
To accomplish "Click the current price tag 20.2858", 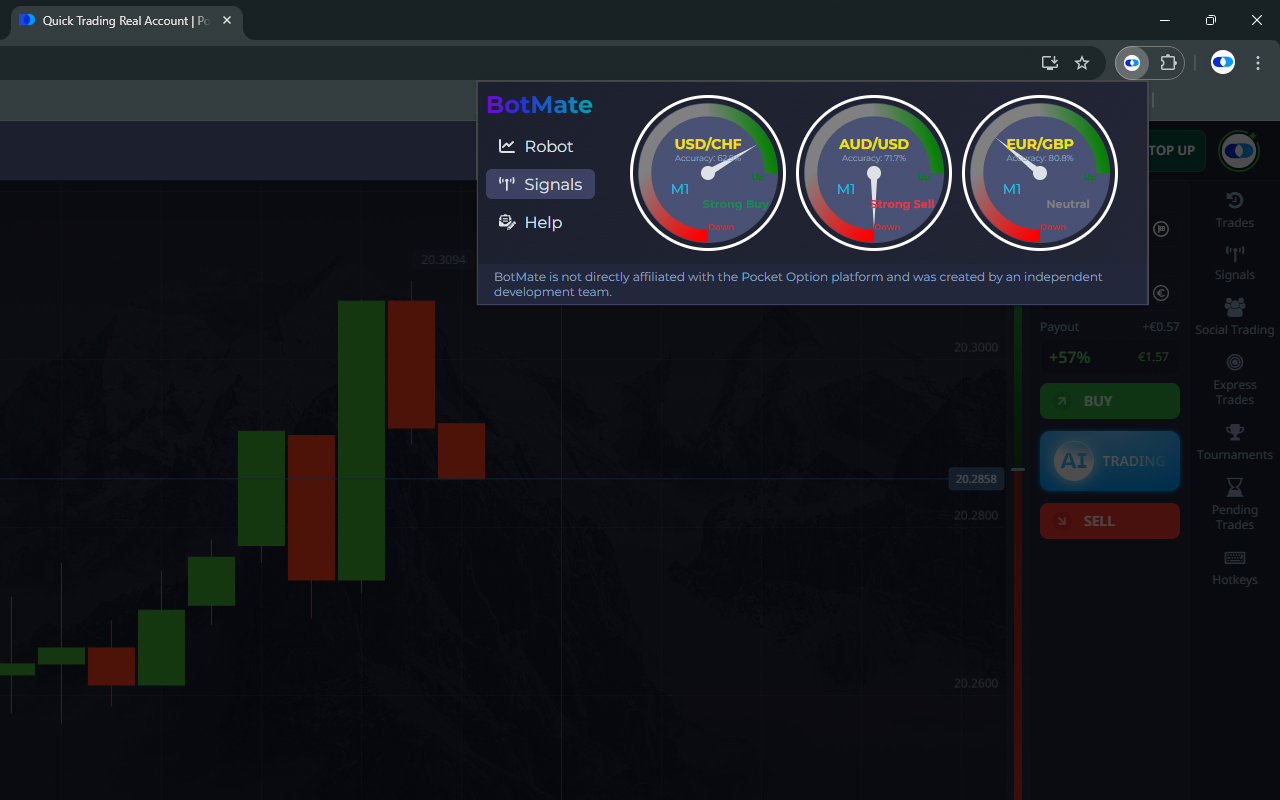I will [x=976, y=479].
